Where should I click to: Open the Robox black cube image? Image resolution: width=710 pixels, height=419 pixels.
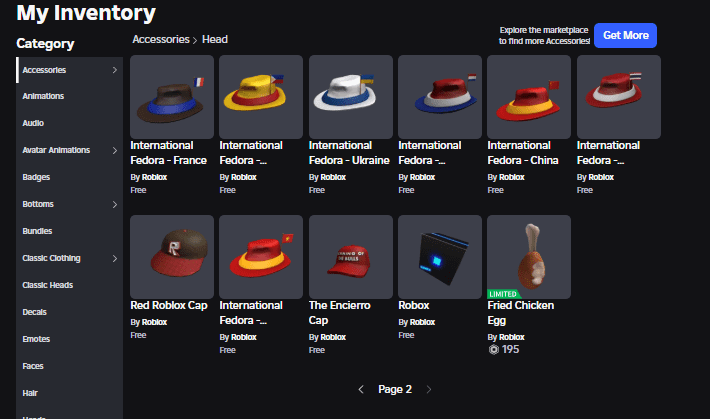click(440, 257)
